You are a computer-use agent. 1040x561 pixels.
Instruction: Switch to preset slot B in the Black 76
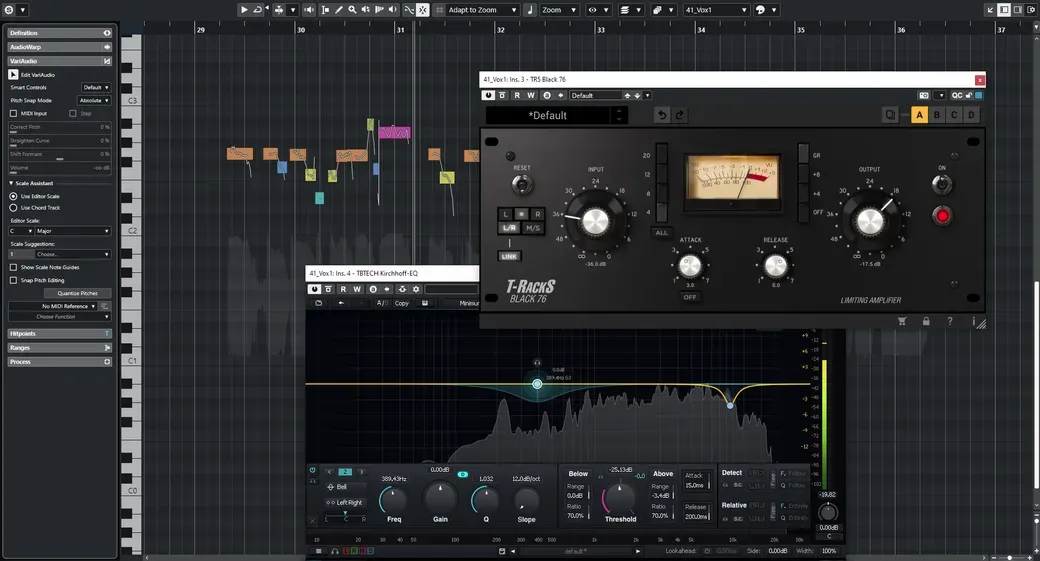tap(937, 115)
